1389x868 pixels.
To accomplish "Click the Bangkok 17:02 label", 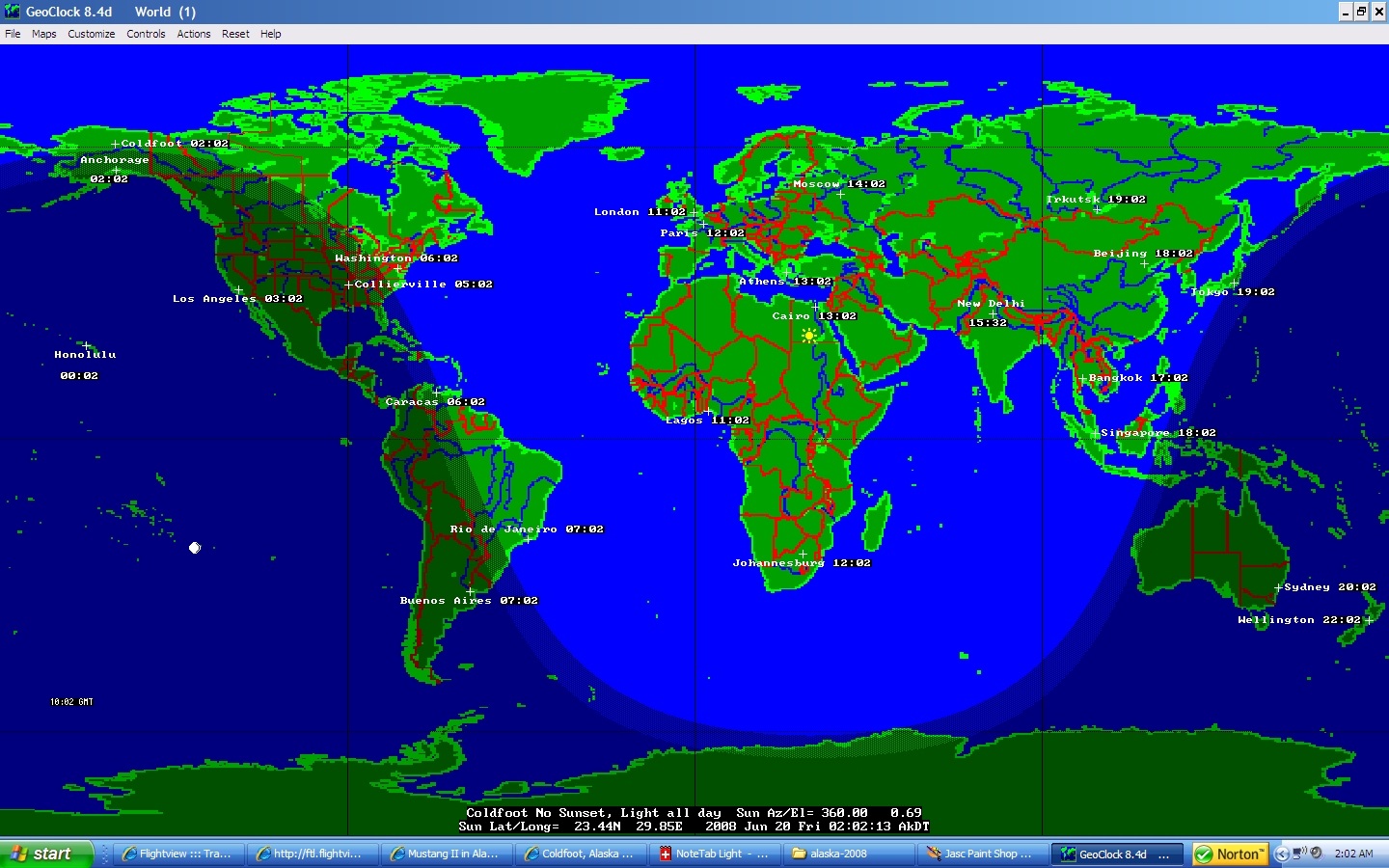I will pyautogui.click(x=1138, y=378).
